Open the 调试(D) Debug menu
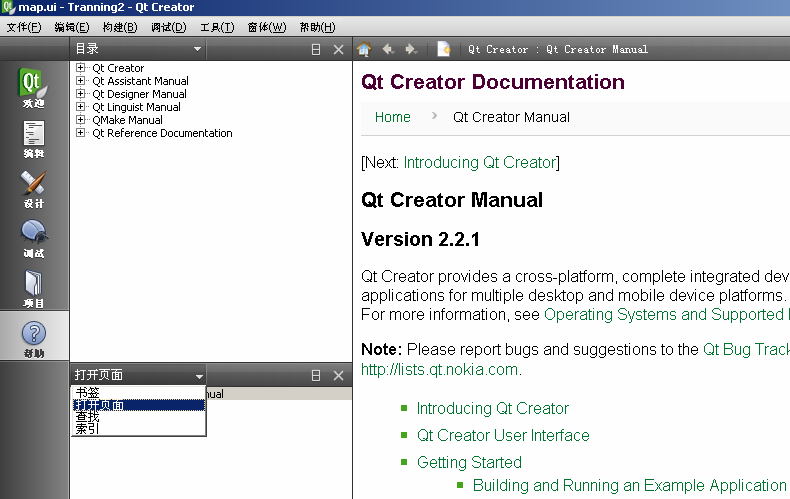The height and width of the screenshot is (499, 790). (169, 27)
